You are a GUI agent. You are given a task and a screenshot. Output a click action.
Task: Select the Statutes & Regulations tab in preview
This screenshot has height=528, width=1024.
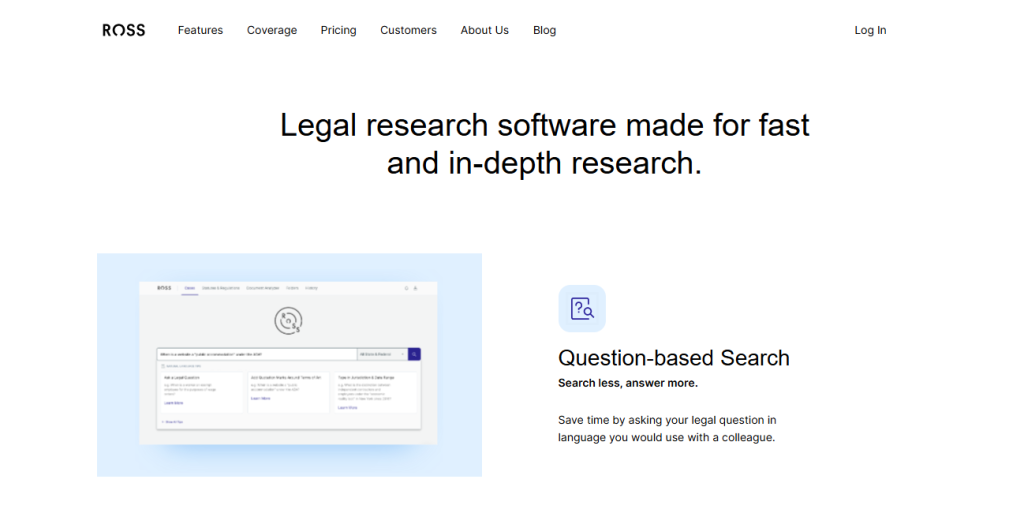click(x=221, y=288)
